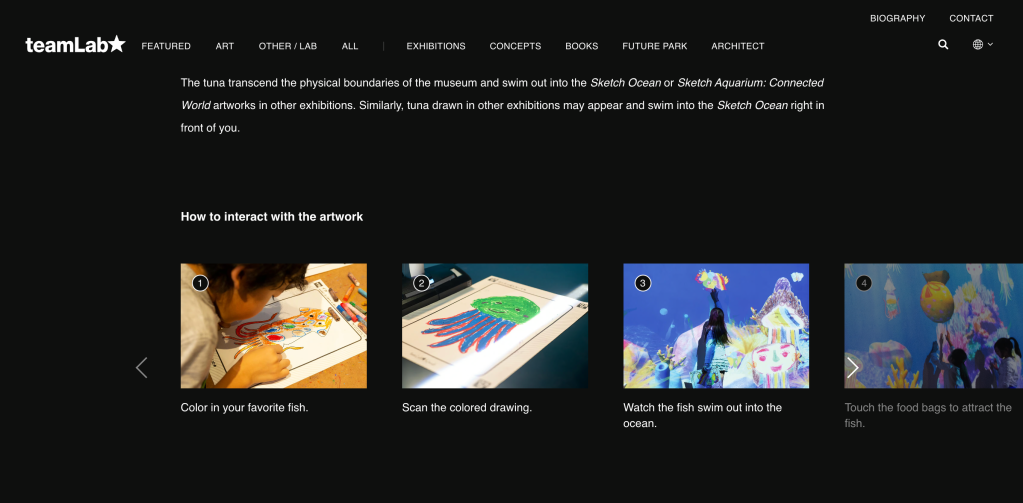Open FUTURE PARK navigation link
This screenshot has width=1023, height=503.
(654, 46)
